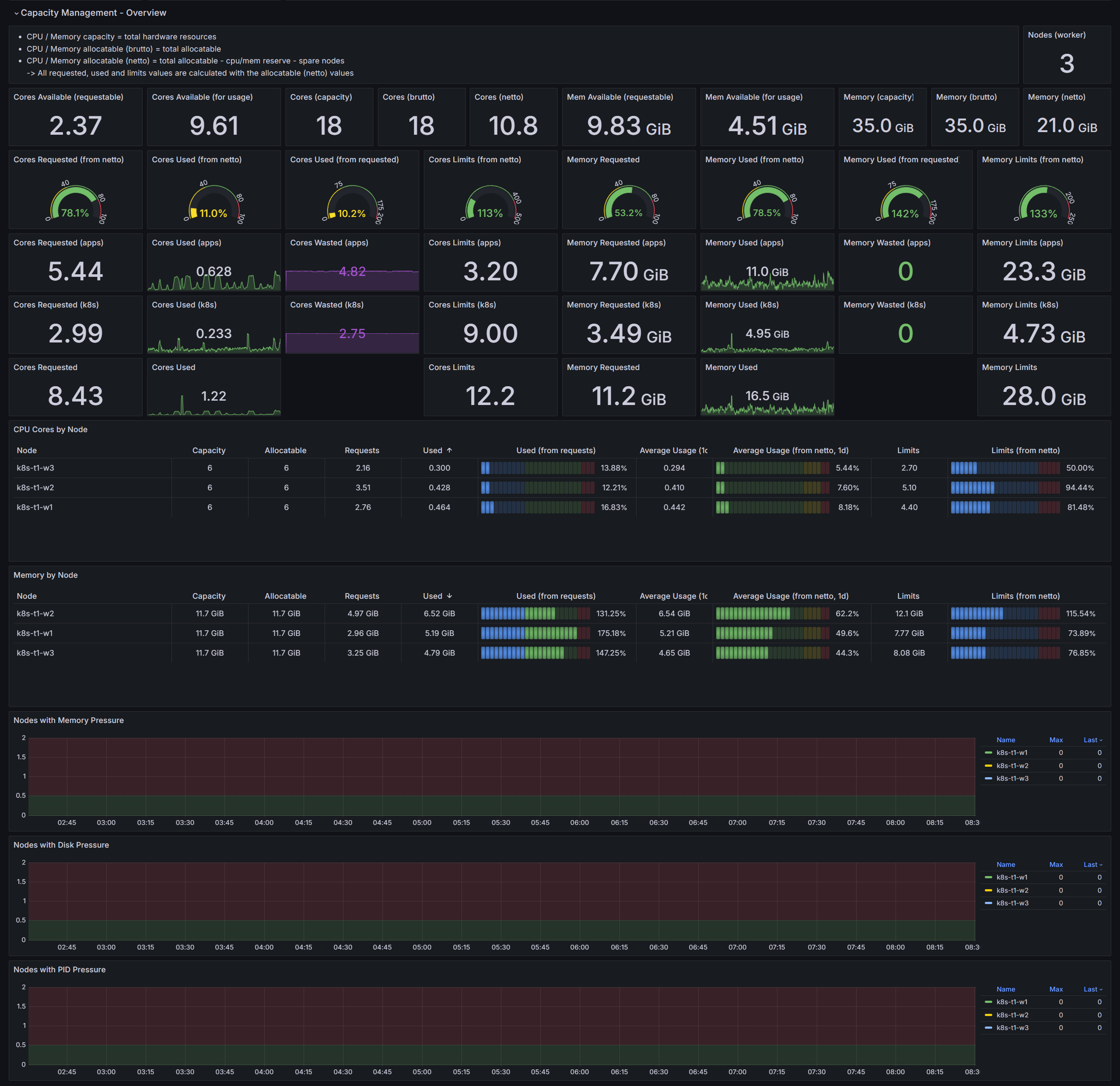Toggle k8s-t1-w3 series in Disk Pressure legend

click(x=1012, y=903)
